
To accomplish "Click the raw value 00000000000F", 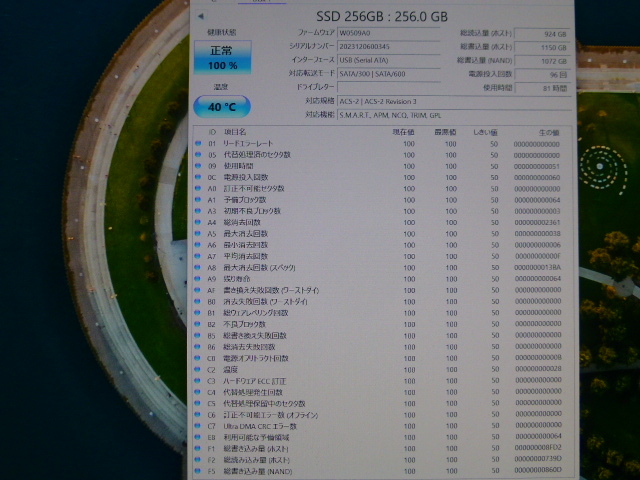I will (x=538, y=256).
